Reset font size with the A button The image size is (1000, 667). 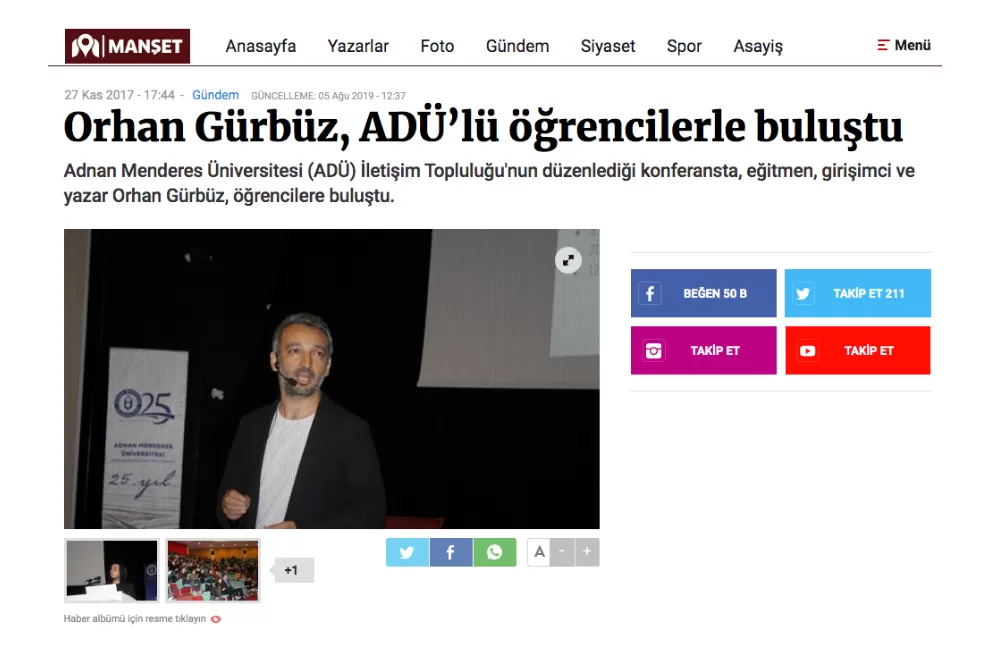[x=539, y=552]
